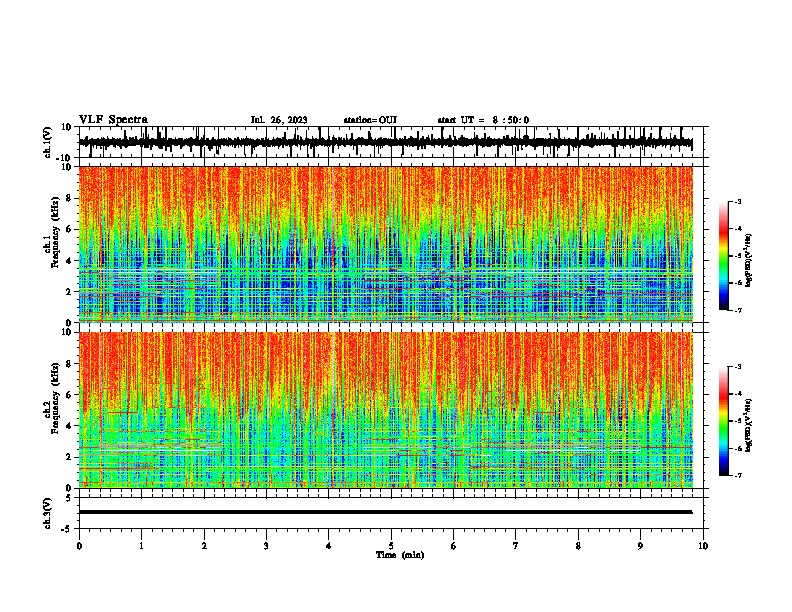This screenshot has width=792, height=612.
Task: Click the start UT = 8:50:0 label
Action: coord(483,120)
